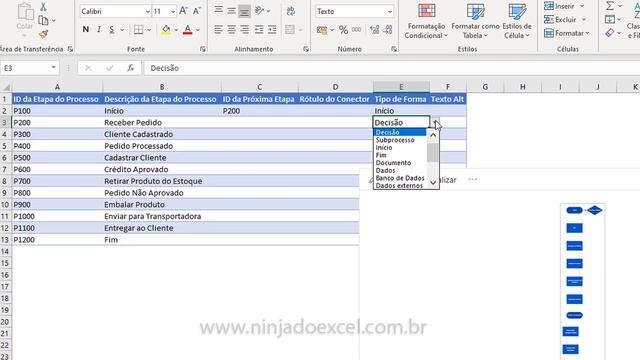
Task: Choose Documento from validation list
Action: 393,163
